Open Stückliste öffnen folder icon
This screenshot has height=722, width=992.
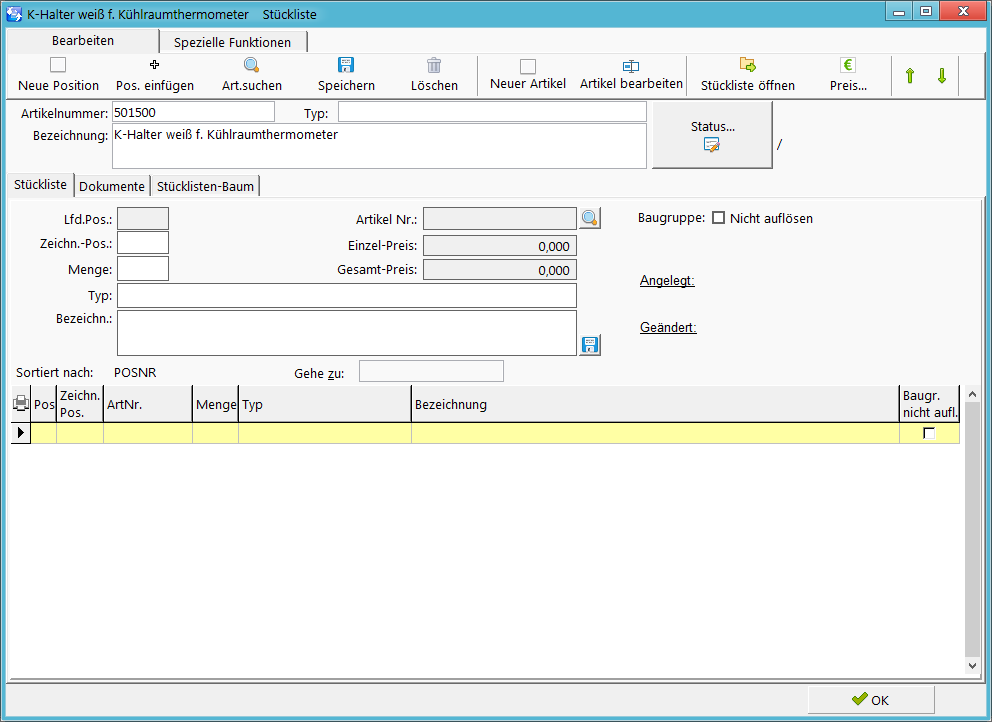click(x=748, y=65)
